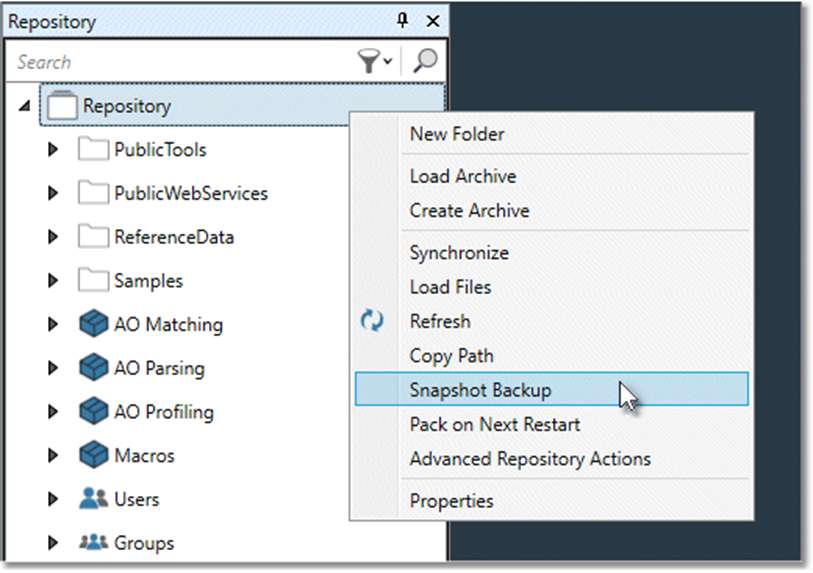Click the search magnifier icon

click(x=426, y=61)
